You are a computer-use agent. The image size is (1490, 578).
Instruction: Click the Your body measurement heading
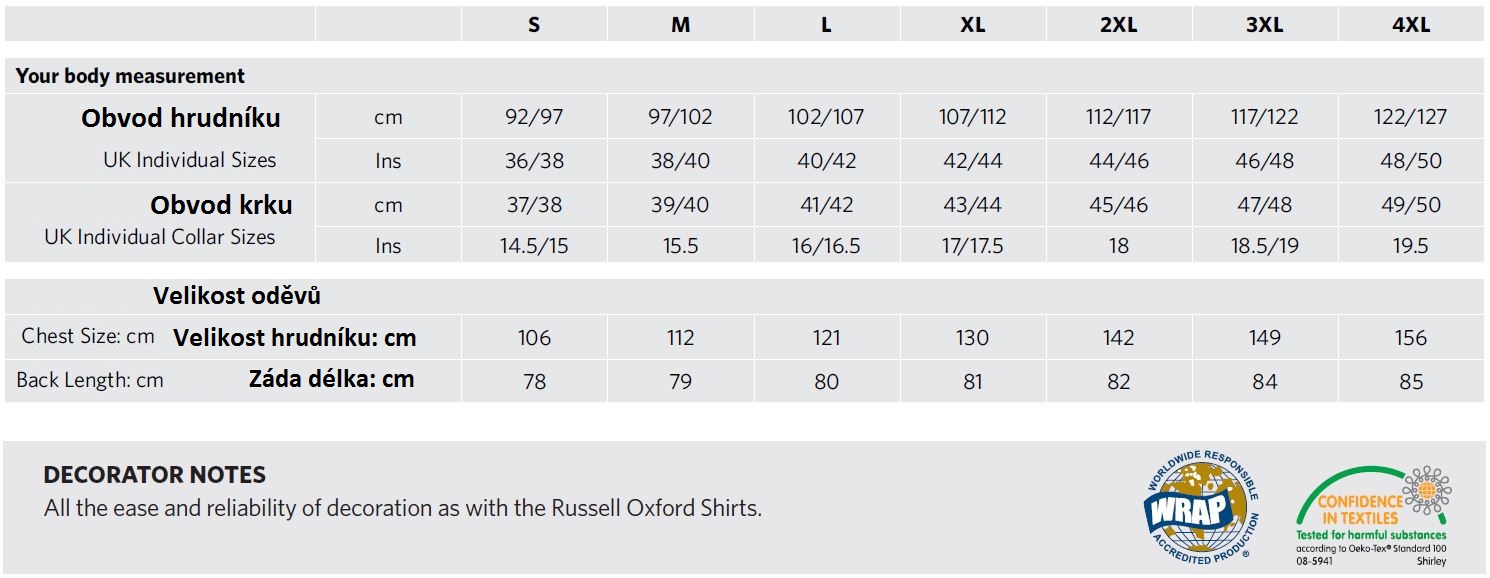coord(130,76)
